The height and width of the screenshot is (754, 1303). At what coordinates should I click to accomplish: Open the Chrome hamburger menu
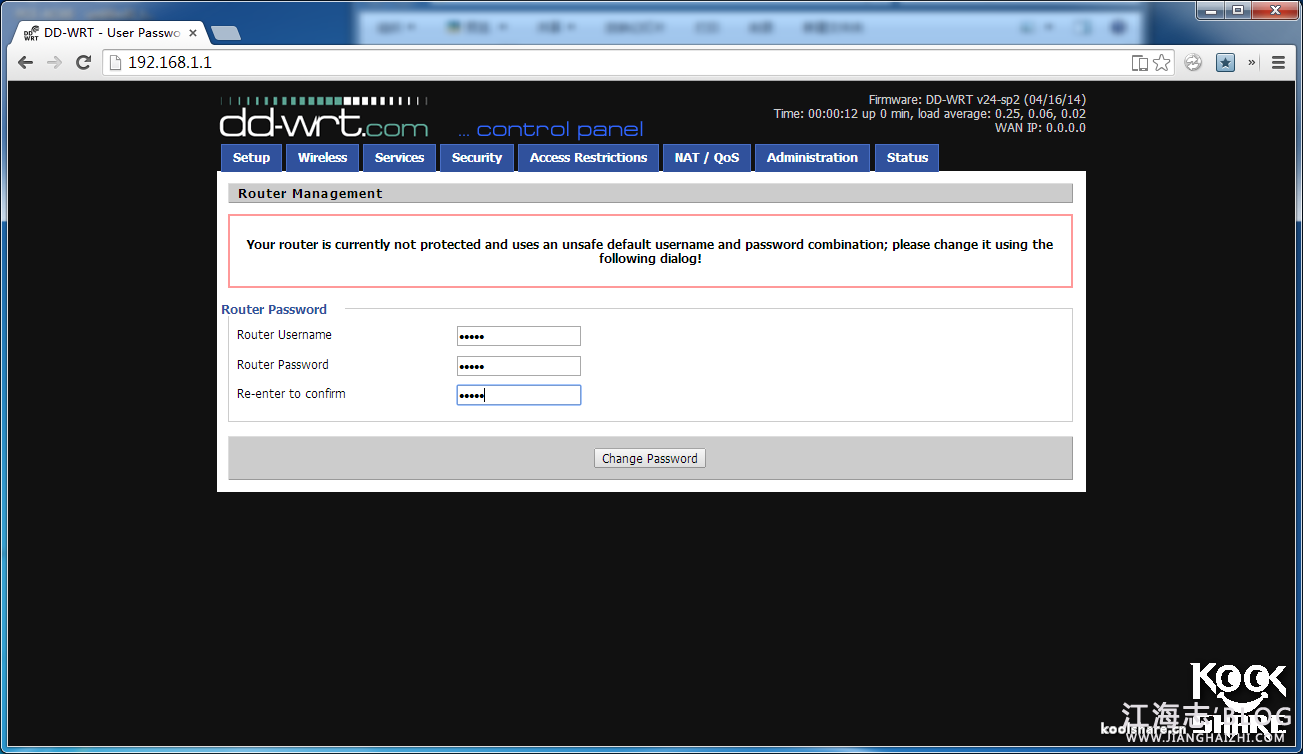[x=1278, y=63]
